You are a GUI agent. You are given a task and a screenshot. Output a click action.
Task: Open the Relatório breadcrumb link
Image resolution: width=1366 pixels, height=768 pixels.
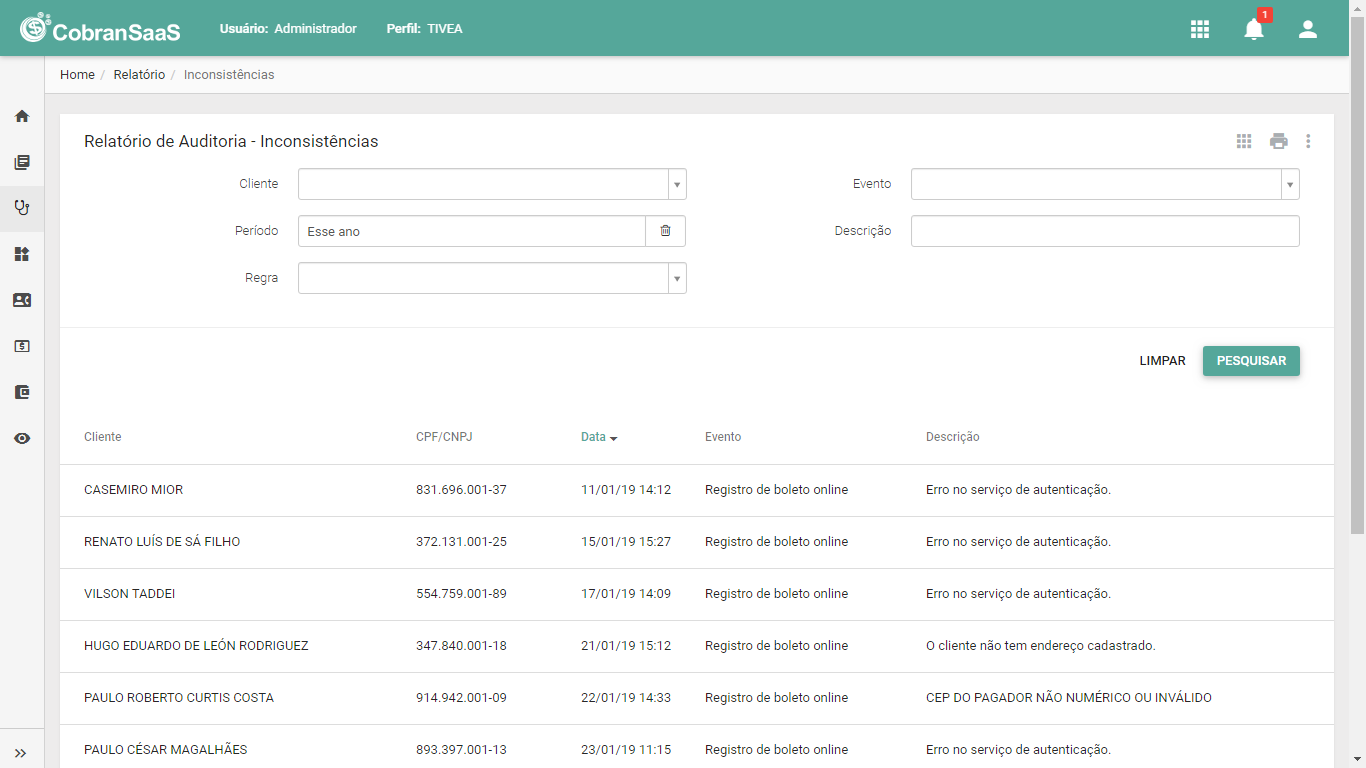tap(139, 75)
